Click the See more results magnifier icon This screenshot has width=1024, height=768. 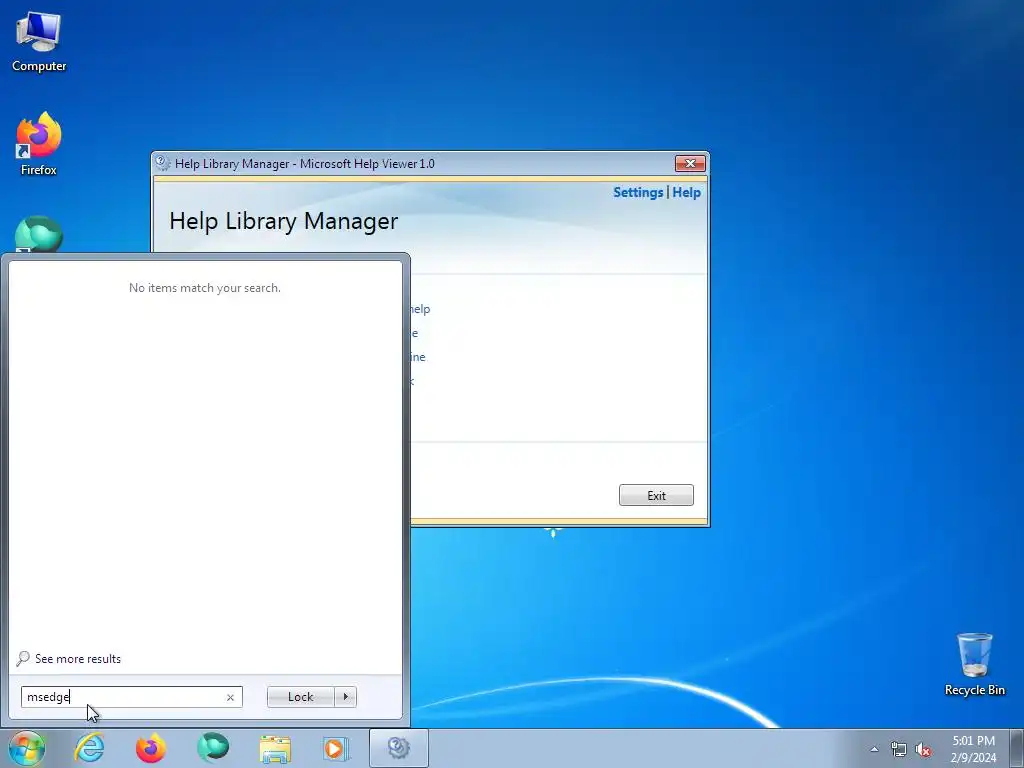23,658
